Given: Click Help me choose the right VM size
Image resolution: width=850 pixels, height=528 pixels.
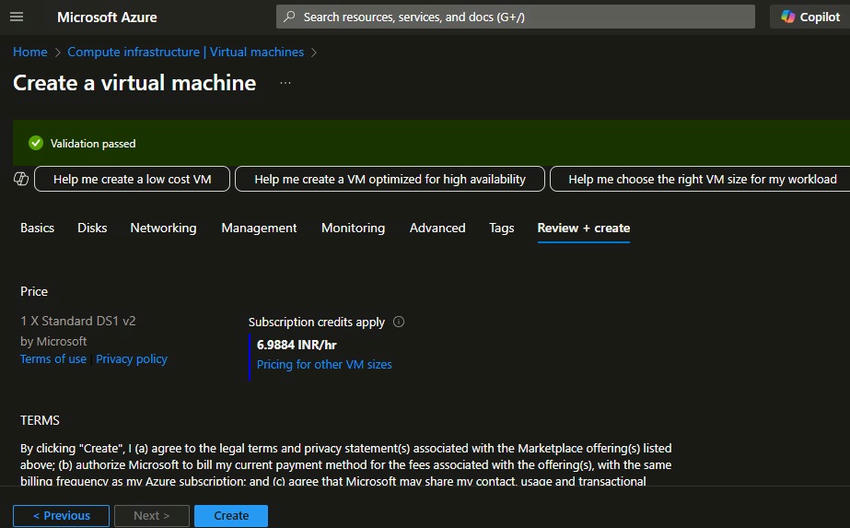Looking at the screenshot, I should coord(702,179).
